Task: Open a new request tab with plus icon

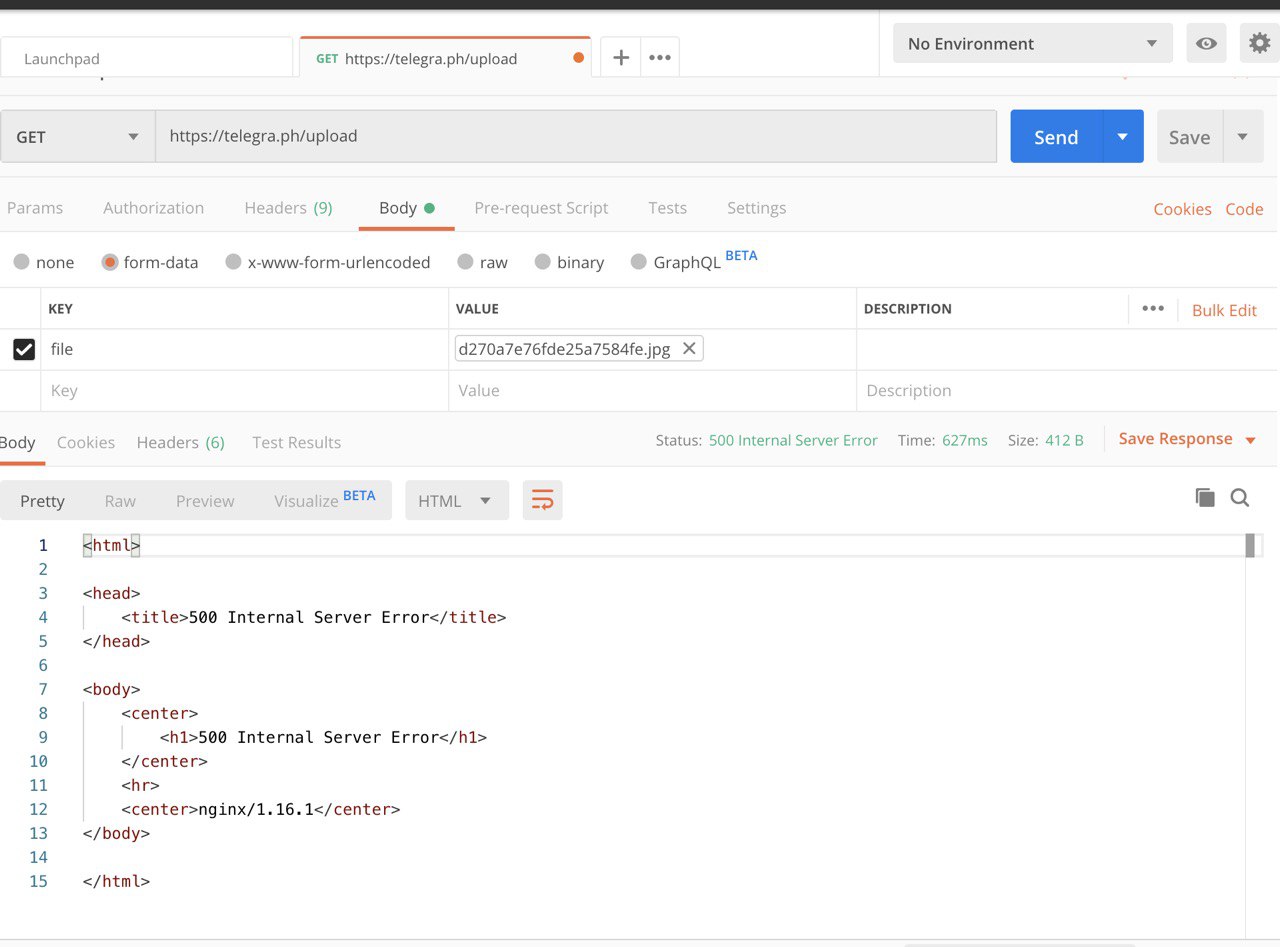Action: coord(621,57)
